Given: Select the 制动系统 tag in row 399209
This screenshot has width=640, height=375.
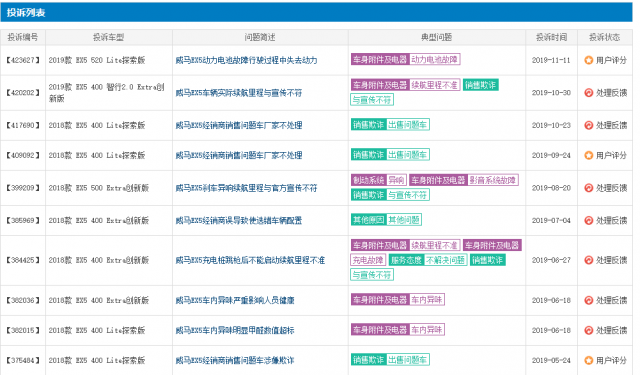Looking at the screenshot, I should [x=369, y=180].
